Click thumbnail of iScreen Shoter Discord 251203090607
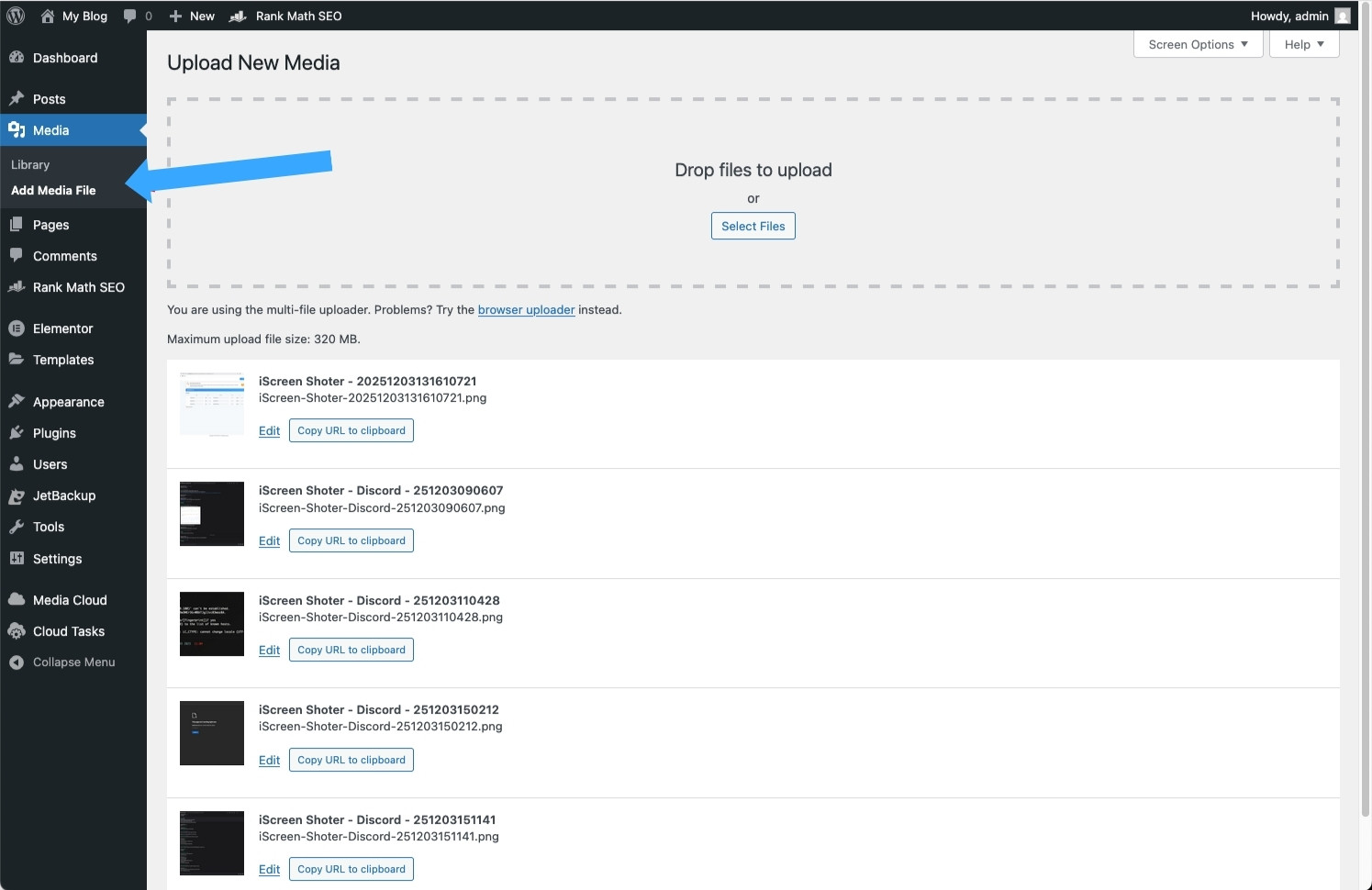The width and height of the screenshot is (1372, 890). (x=212, y=514)
